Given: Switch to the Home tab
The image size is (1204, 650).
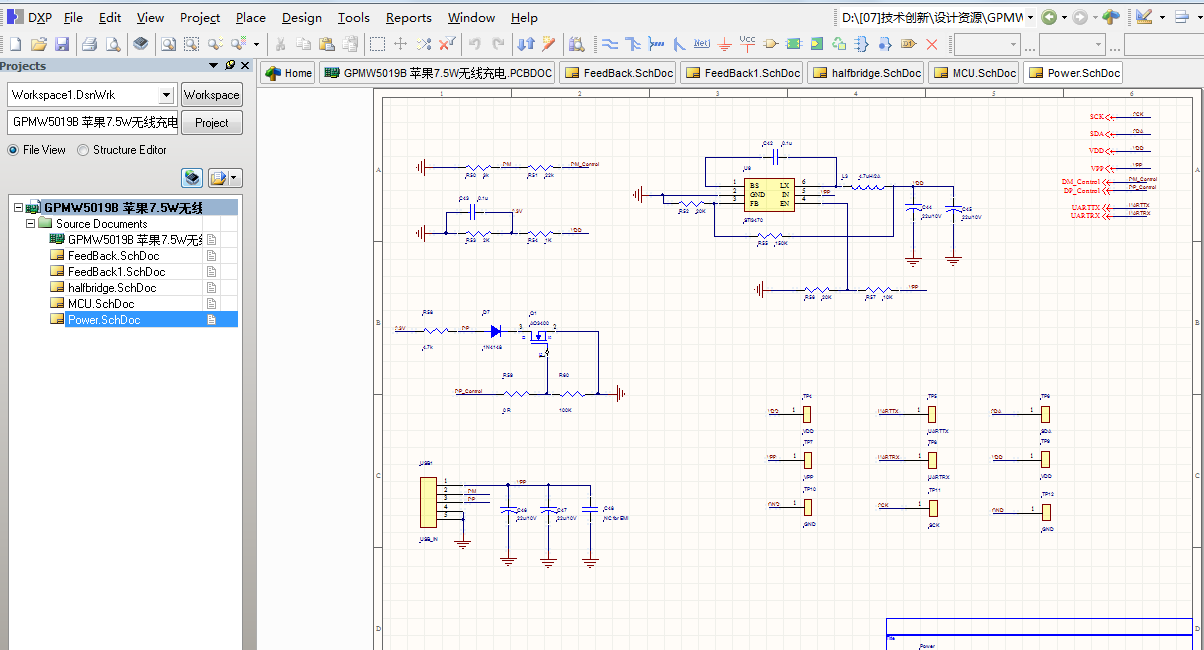Looking at the screenshot, I should pyautogui.click(x=289, y=73).
